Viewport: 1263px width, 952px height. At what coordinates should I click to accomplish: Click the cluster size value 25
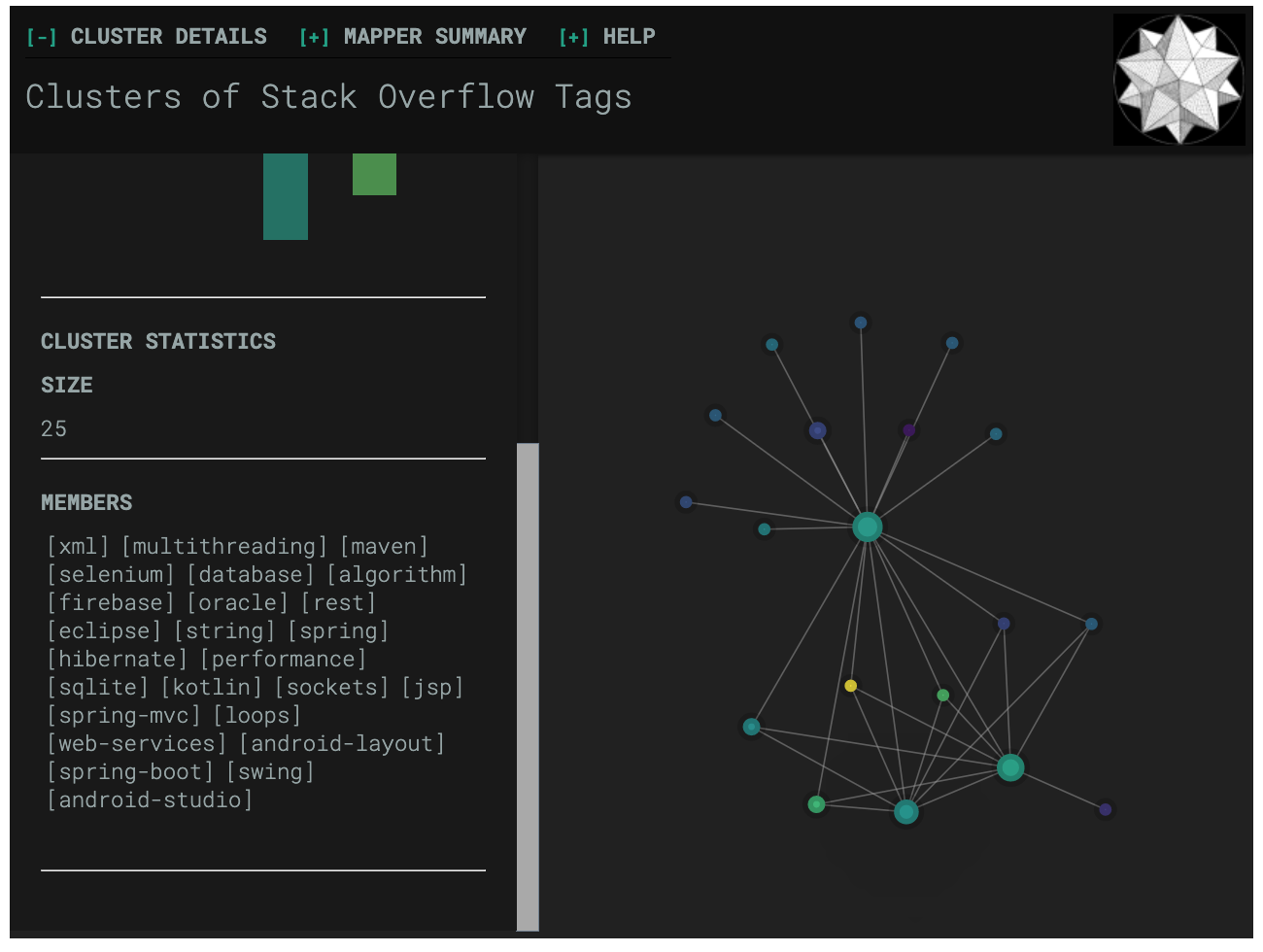coord(53,428)
